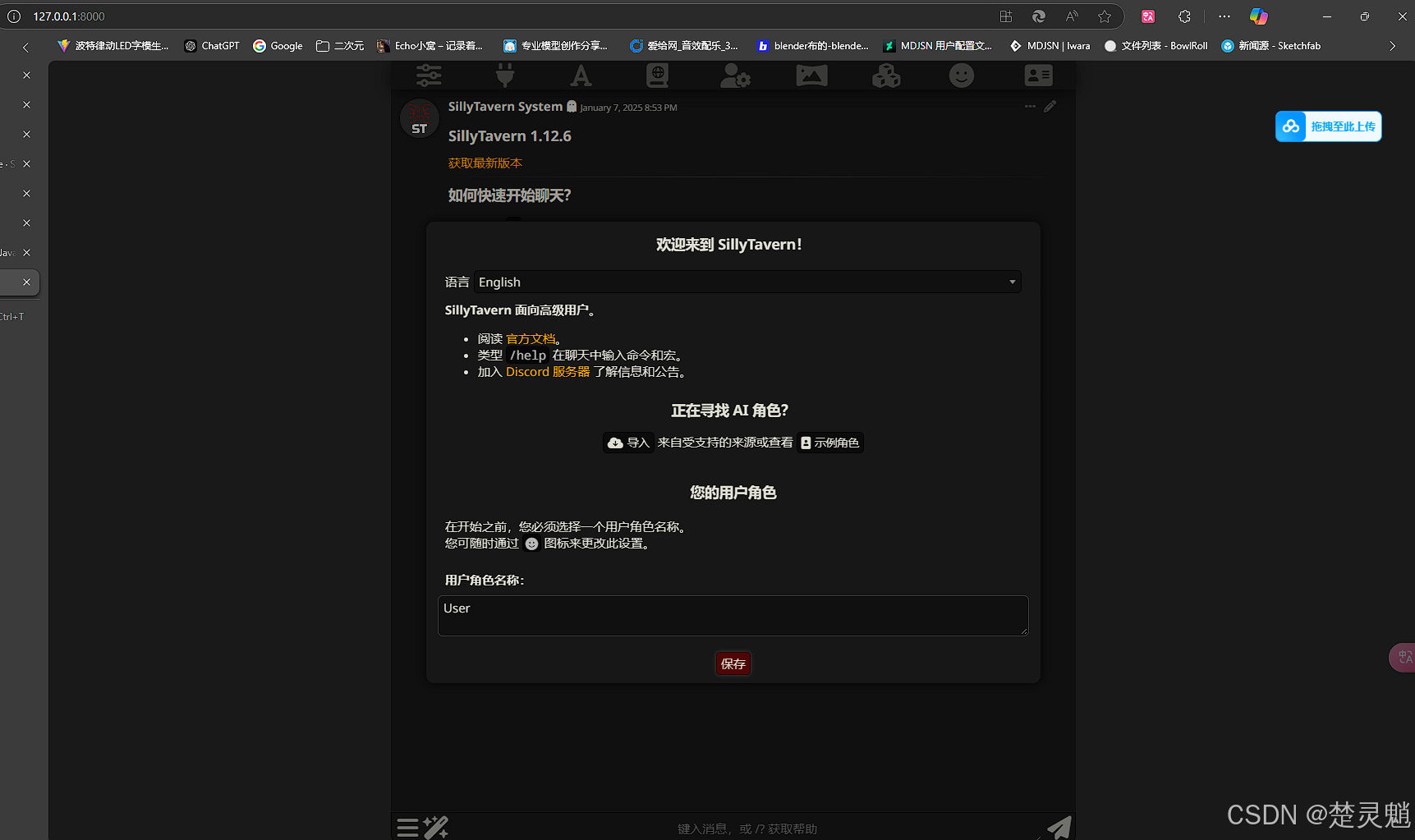Screen dimensions: 1415x840
Task: Open the blender布的 bookmark
Action: [x=812, y=46]
